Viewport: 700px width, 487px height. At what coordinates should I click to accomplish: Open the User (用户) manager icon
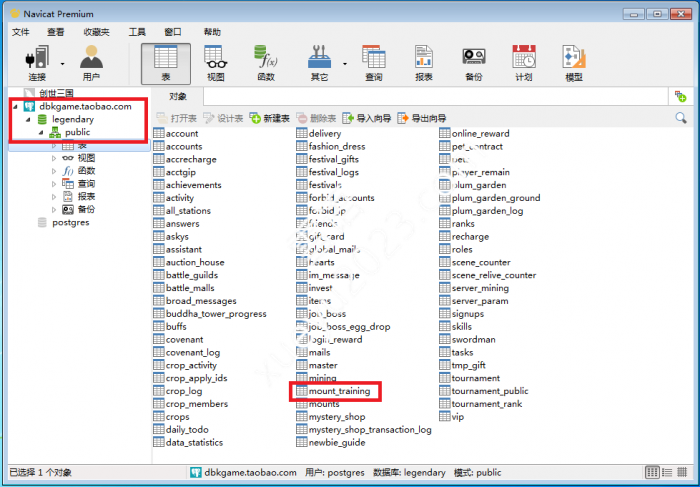91,63
